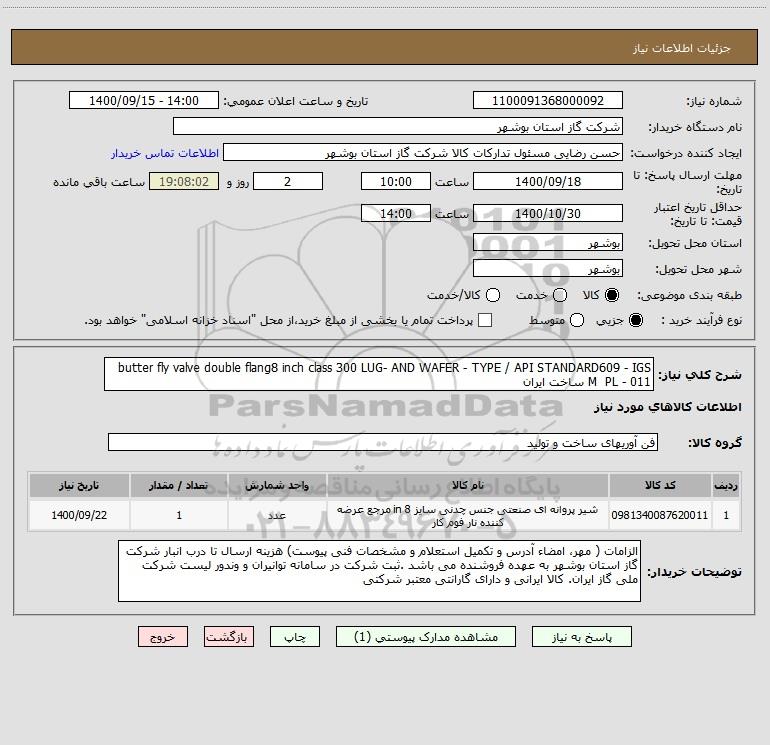770x745 pixels.
Task: Click the delivery province field بوشهر
Action: point(548,243)
